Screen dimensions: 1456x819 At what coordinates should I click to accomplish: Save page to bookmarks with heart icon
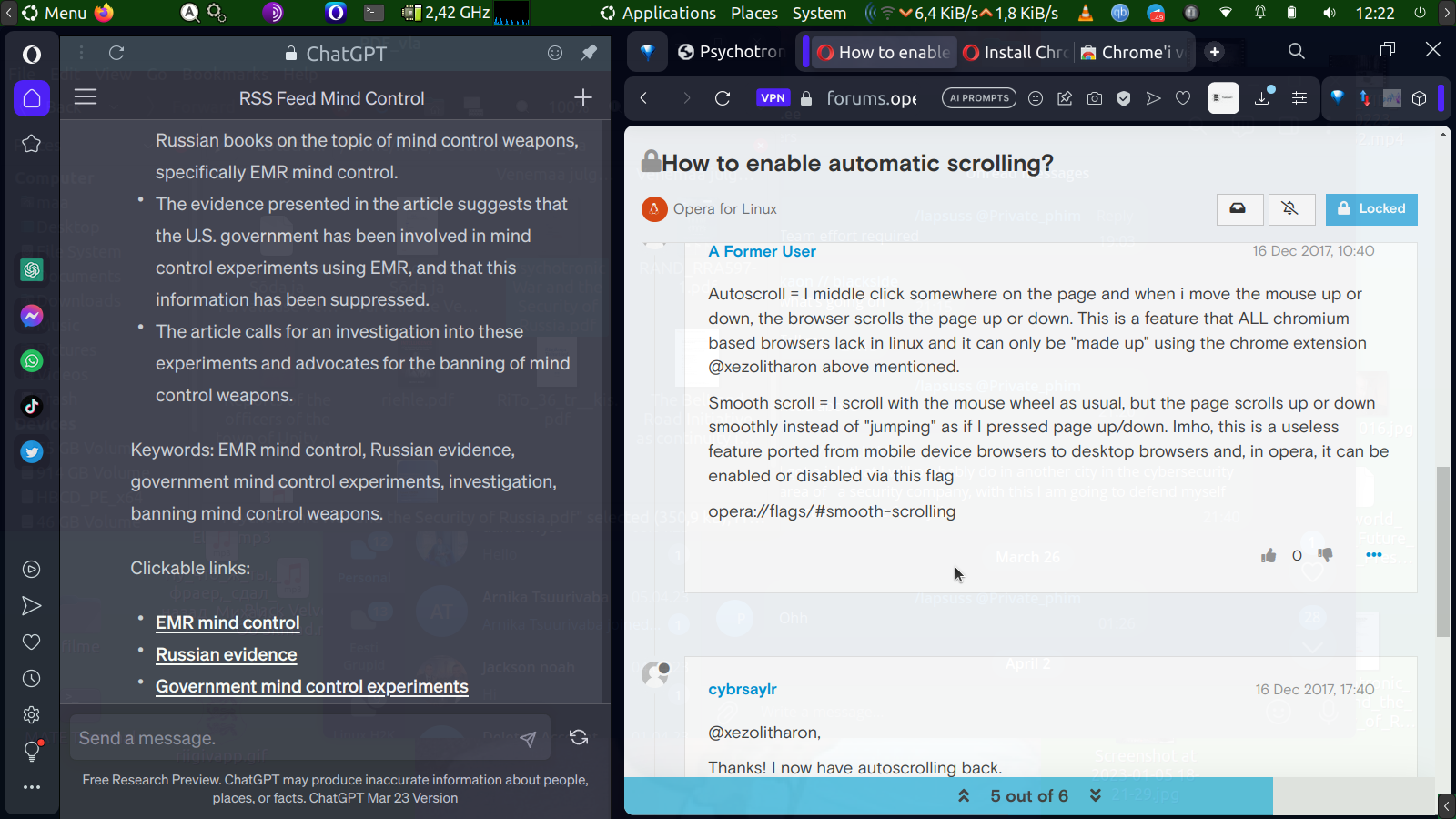click(x=1183, y=98)
